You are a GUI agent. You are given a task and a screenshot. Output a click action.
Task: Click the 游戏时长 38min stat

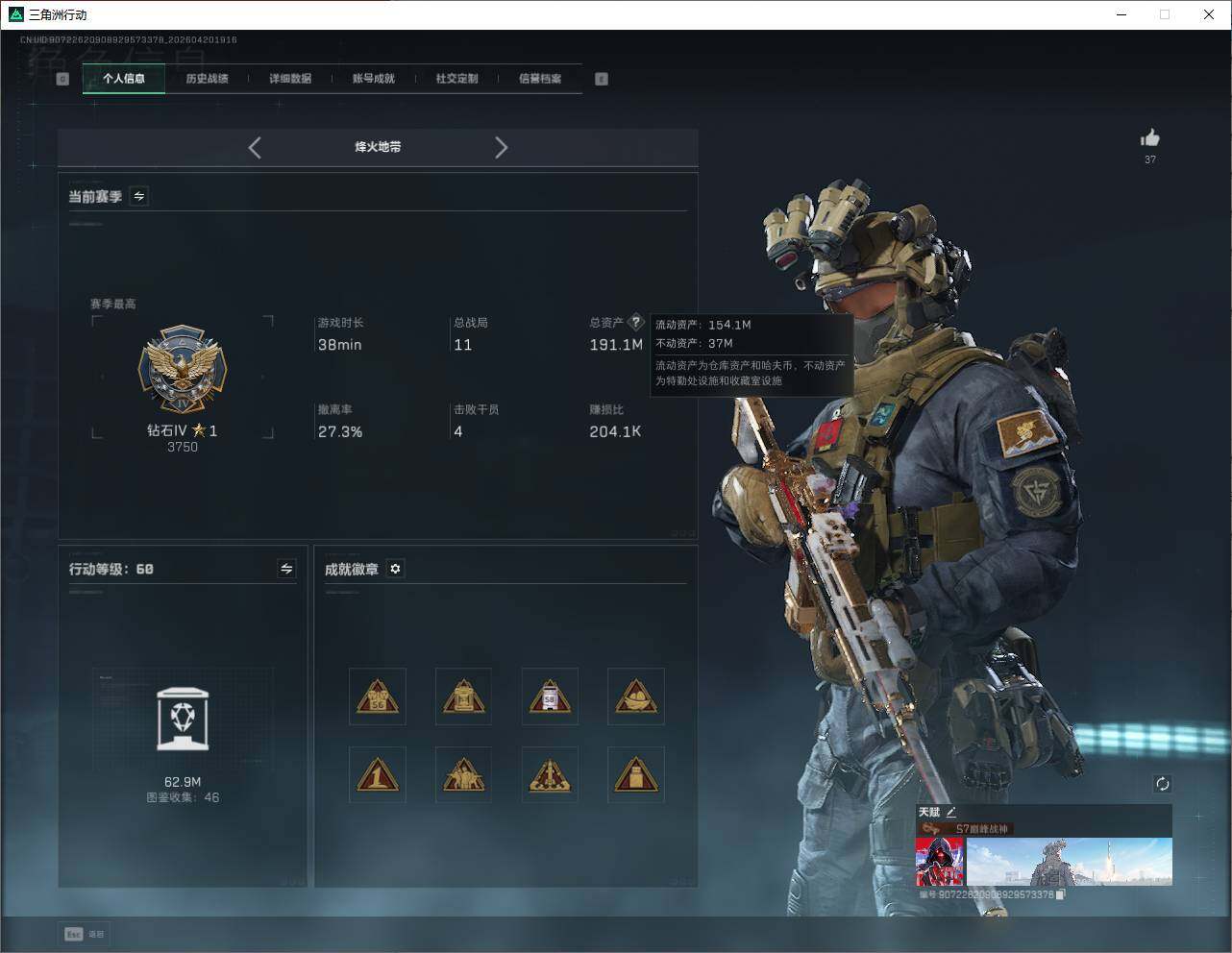pyautogui.click(x=340, y=335)
